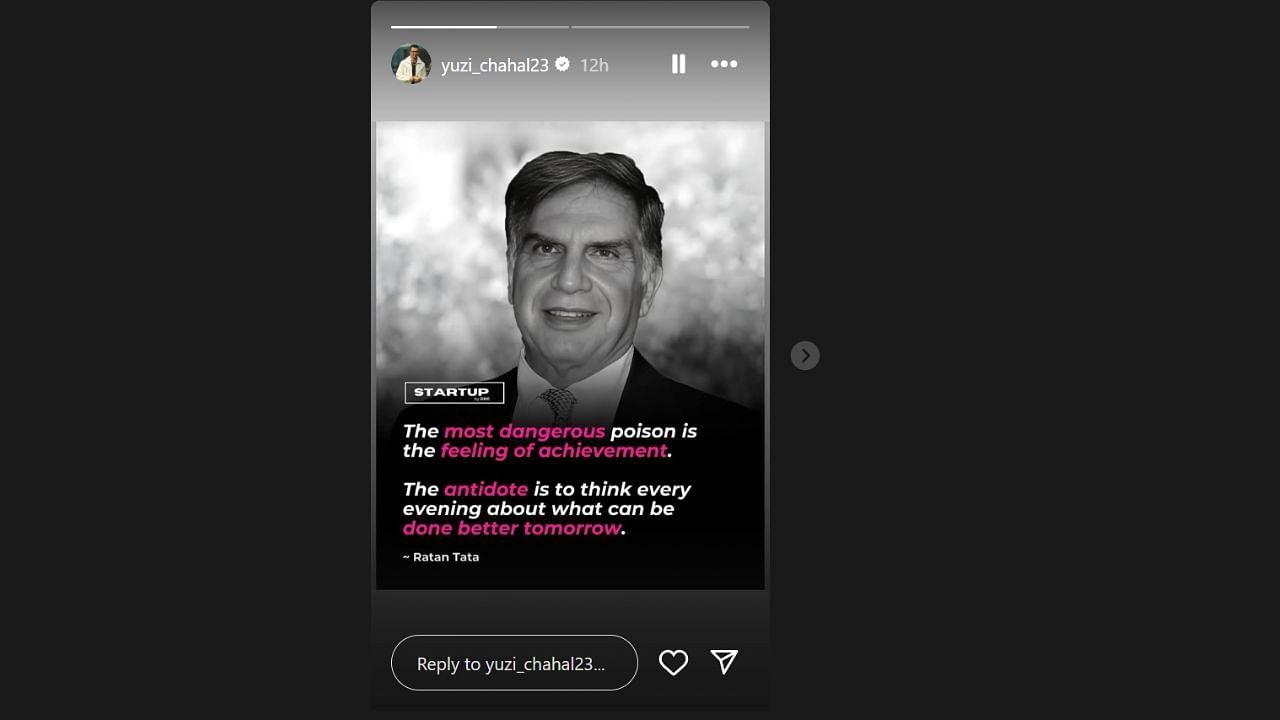Viewport: 1280px width, 720px height.
Task: Click the "~ Ratan Tata" attribution text
Action: click(x=441, y=557)
